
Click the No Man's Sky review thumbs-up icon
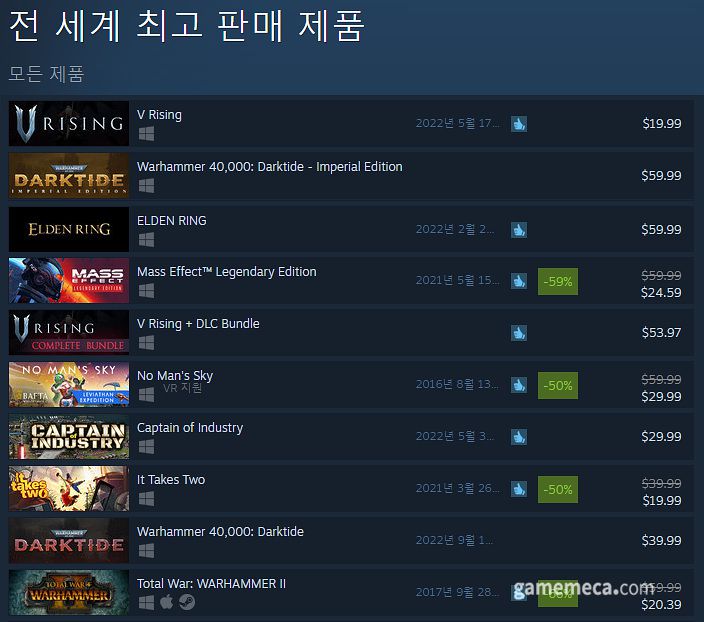click(519, 385)
